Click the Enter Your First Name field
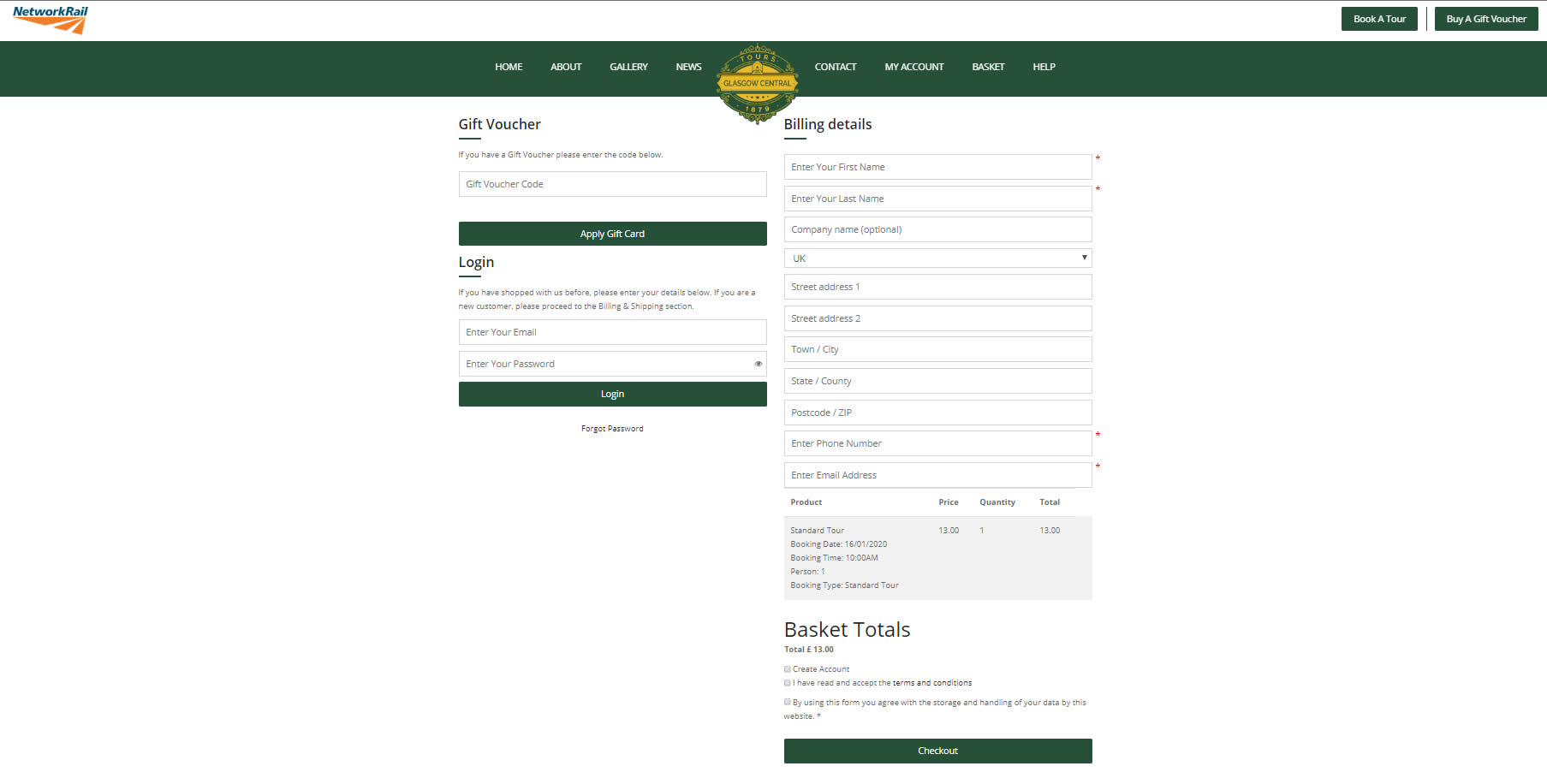This screenshot has width=1547, height=784. coord(937,167)
